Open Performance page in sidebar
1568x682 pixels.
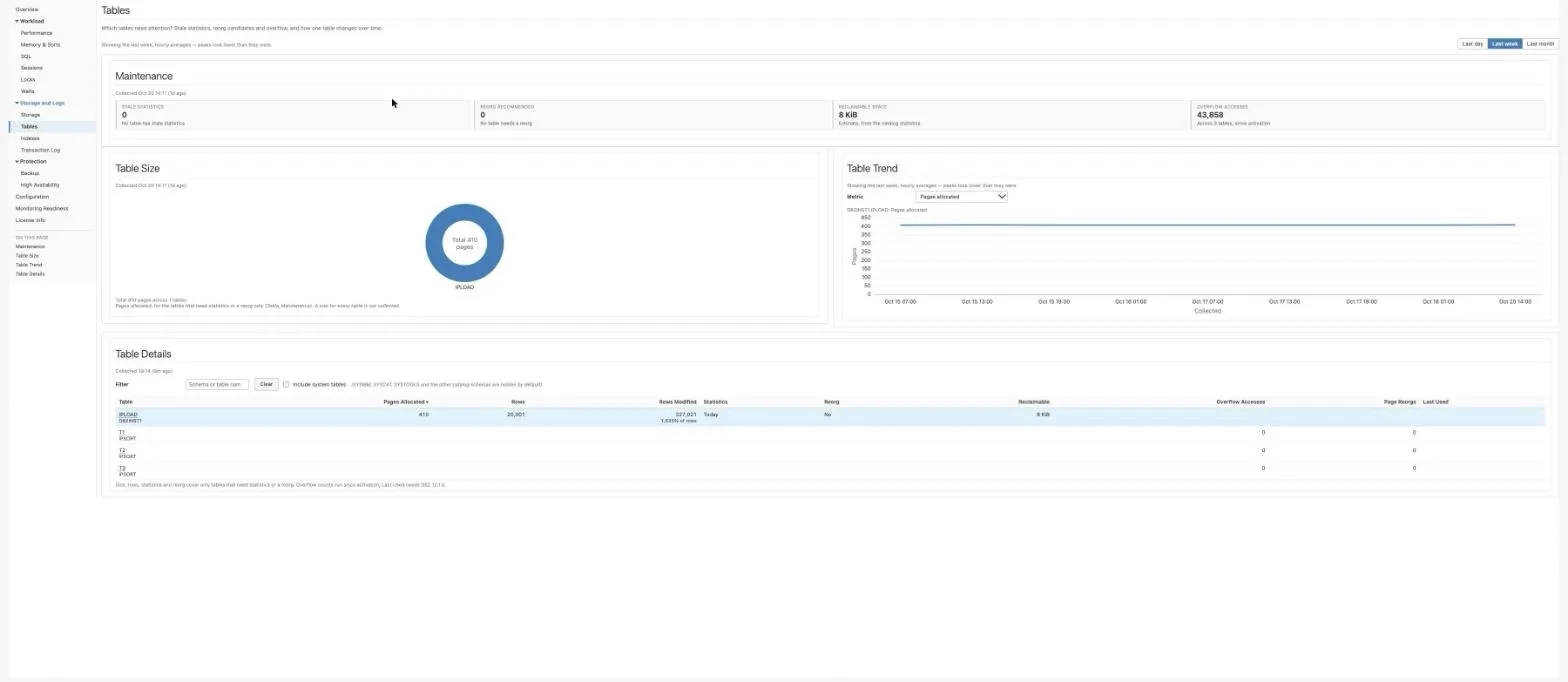(36, 33)
